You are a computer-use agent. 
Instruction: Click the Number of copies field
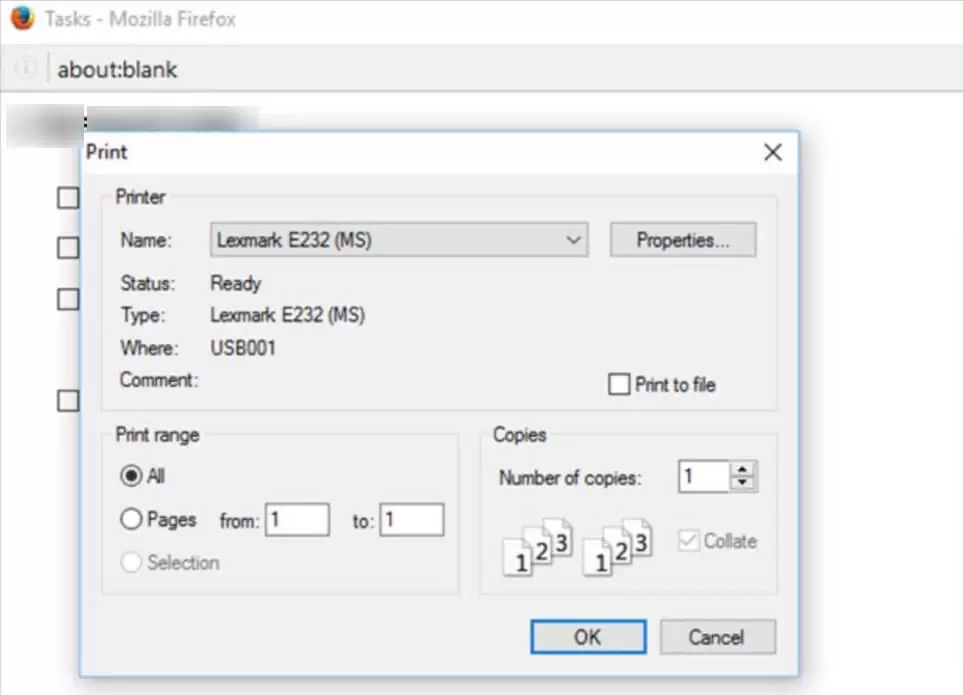tap(704, 476)
